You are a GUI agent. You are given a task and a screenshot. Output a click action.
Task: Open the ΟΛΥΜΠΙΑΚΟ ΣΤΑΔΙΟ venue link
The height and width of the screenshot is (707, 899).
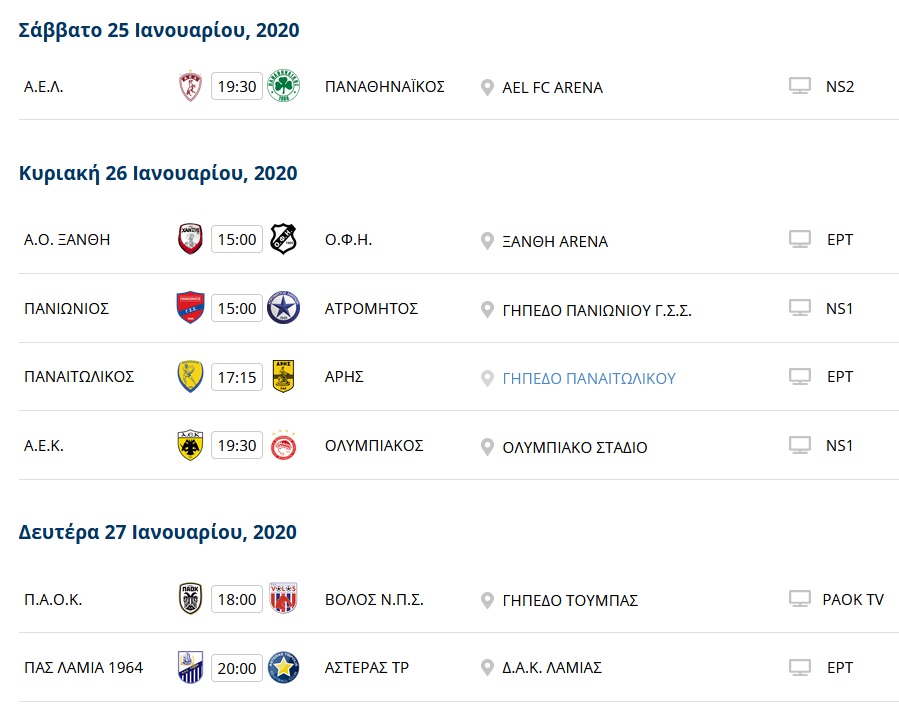pyautogui.click(x=575, y=447)
